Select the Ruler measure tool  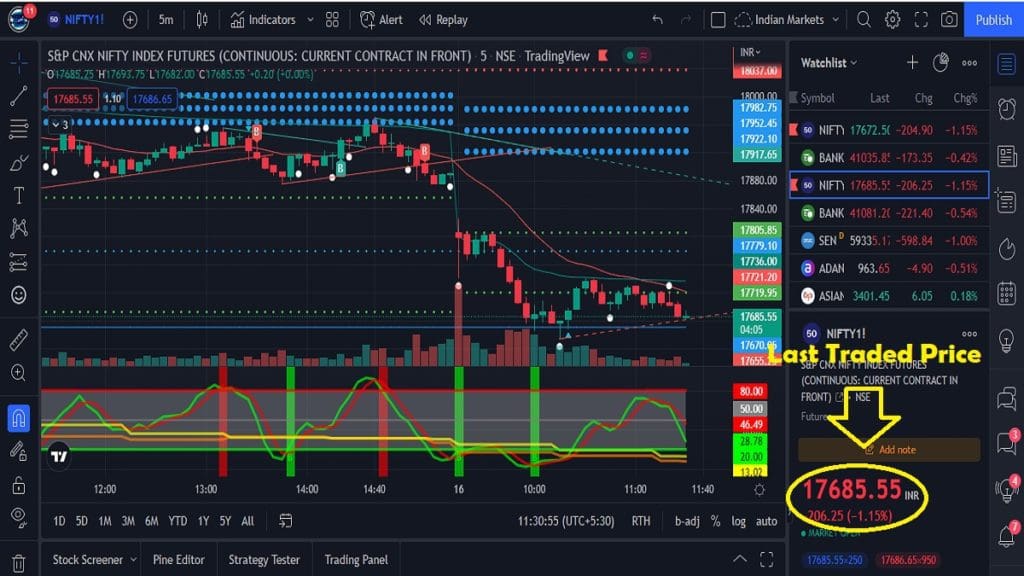tap(19, 340)
